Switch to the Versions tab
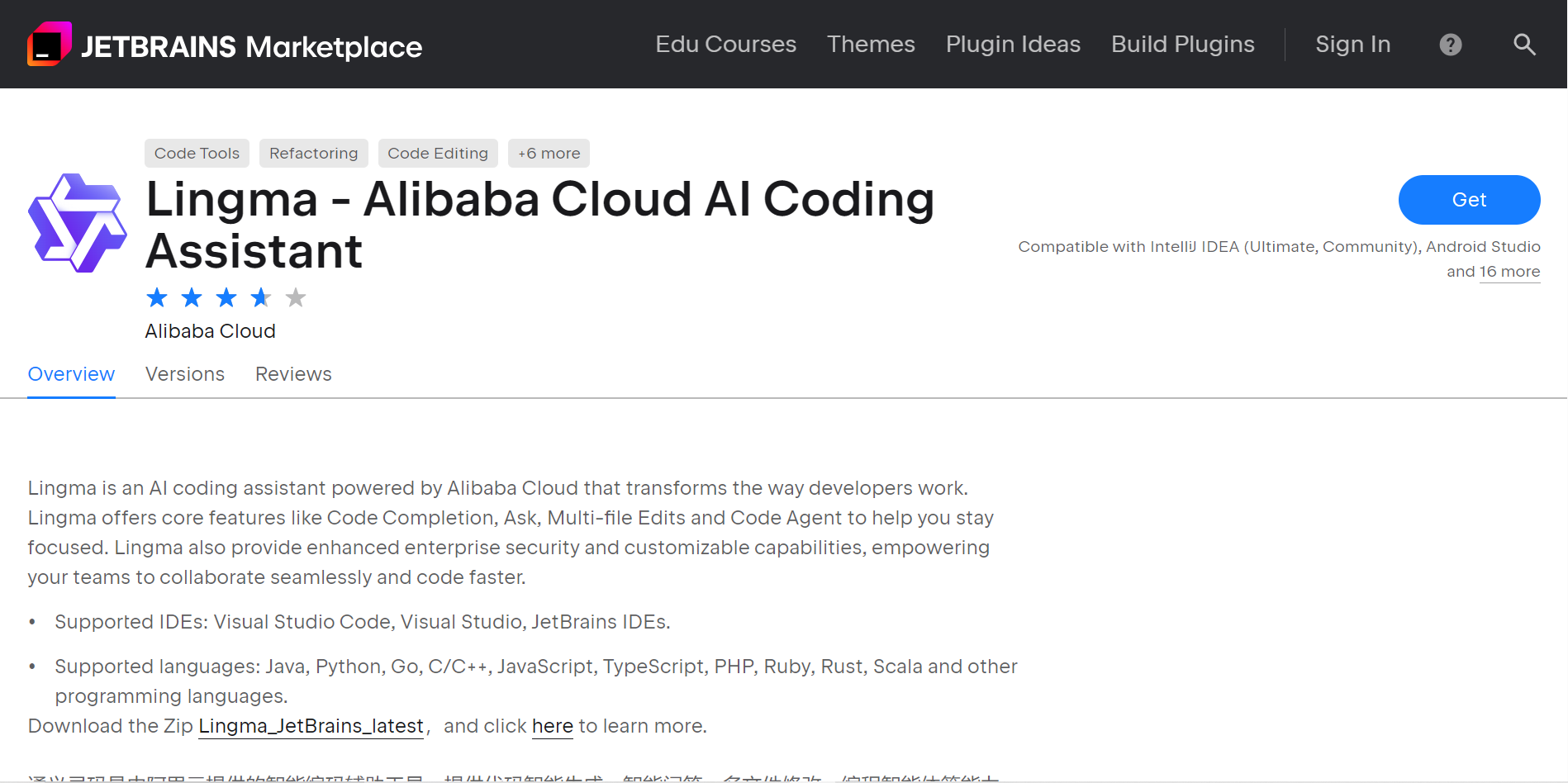The image size is (1568, 783). click(185, 374)
